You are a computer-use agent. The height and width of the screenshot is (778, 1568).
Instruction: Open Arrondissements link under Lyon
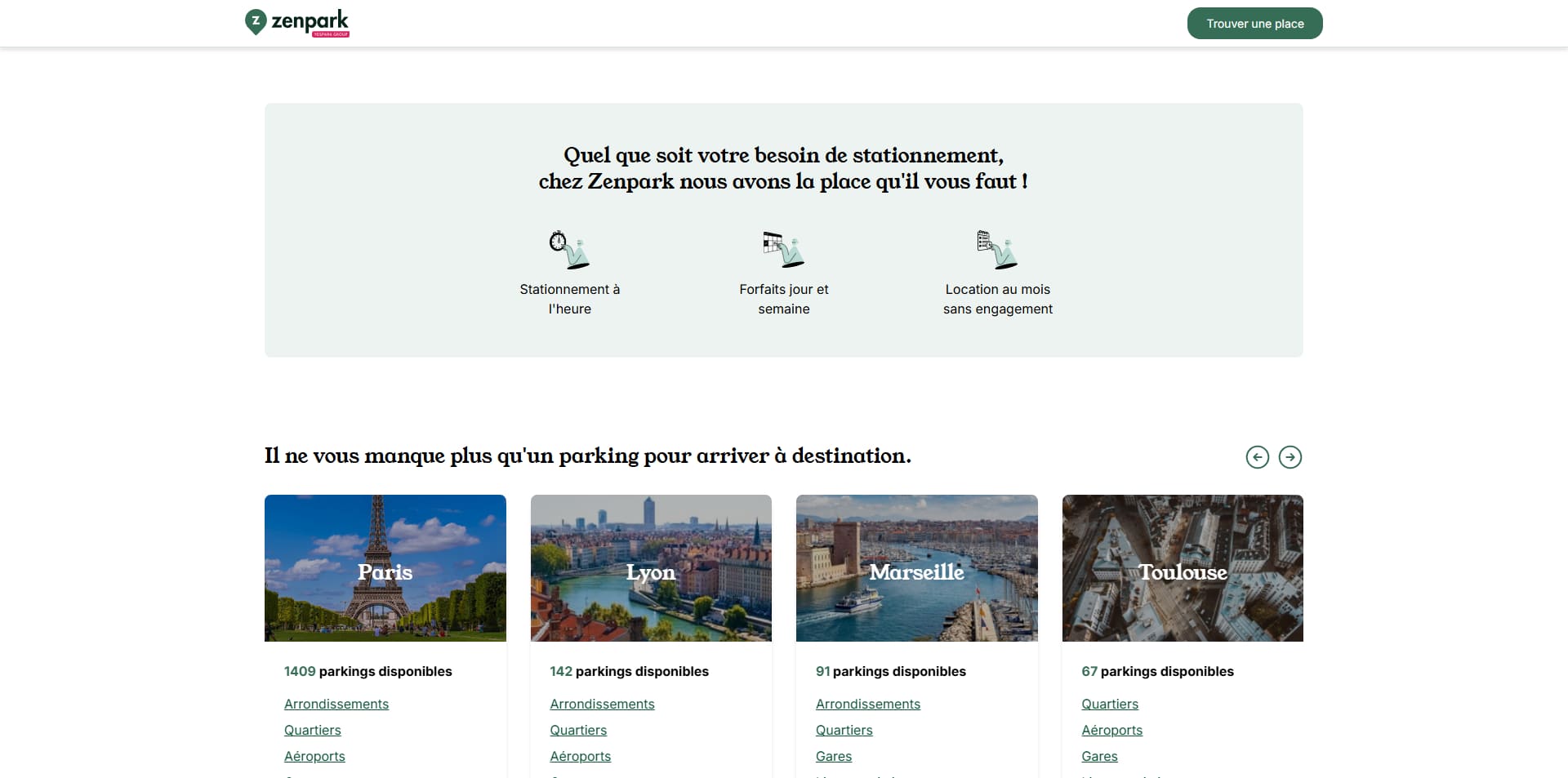(602, 704)
